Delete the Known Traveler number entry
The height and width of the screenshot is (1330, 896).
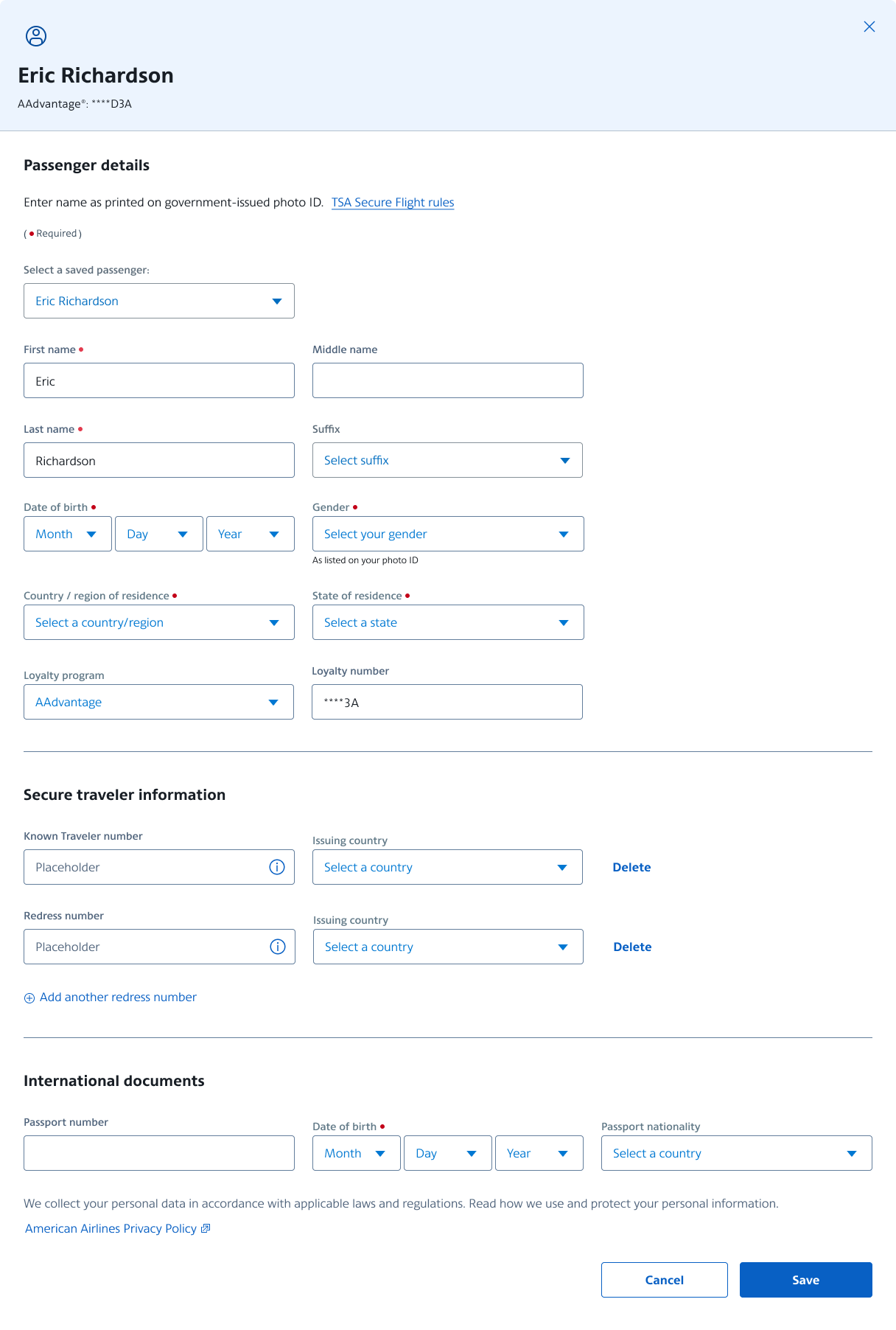tap(631, 867)
